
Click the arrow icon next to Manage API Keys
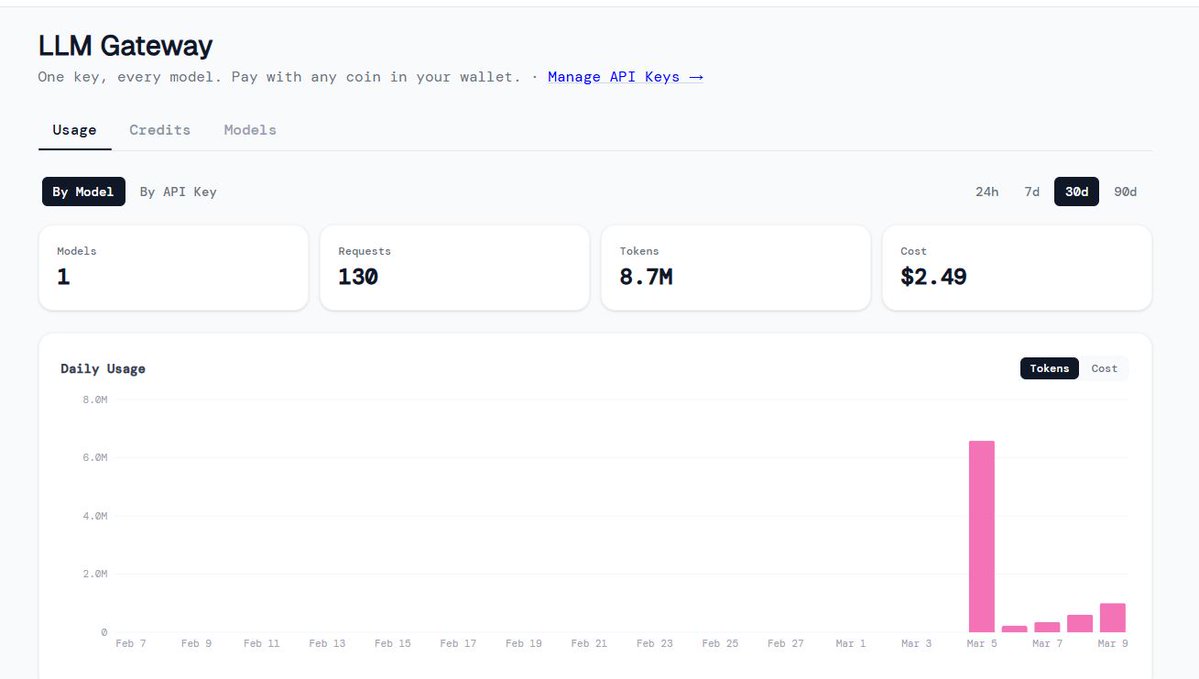pyautogui.click(x=697, y=76)
